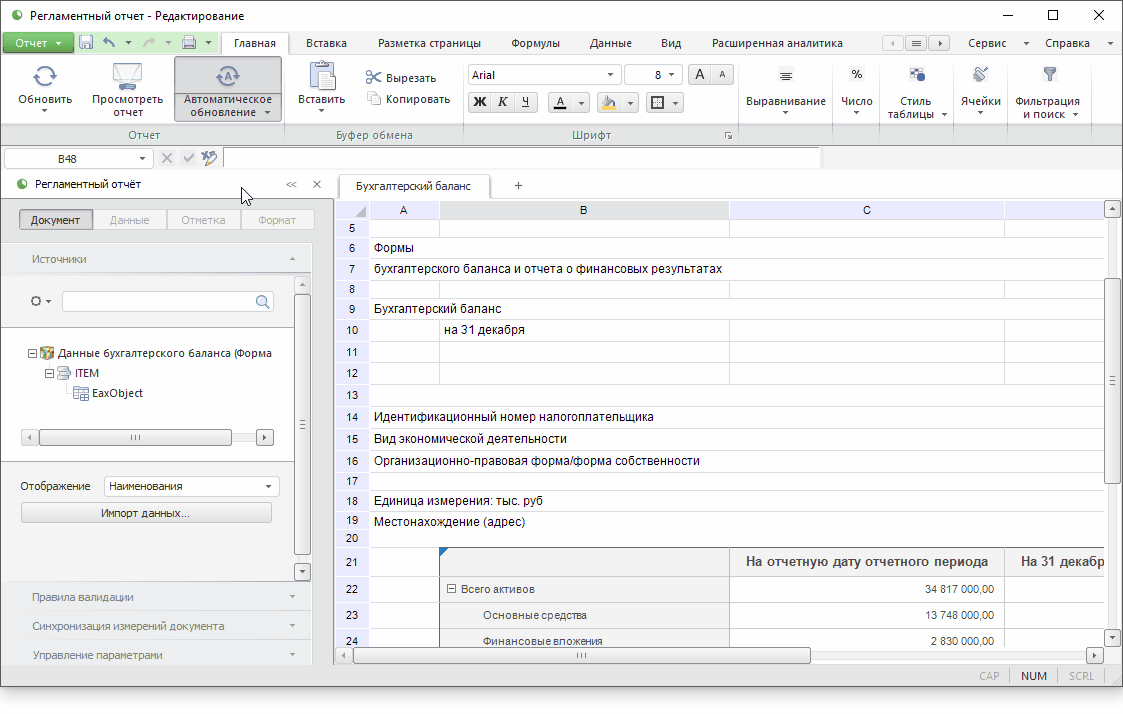Image resolution: width=1123 pixels, height=714 pixels.
Task: Collapse the Всего активов row
Action: 451,590
